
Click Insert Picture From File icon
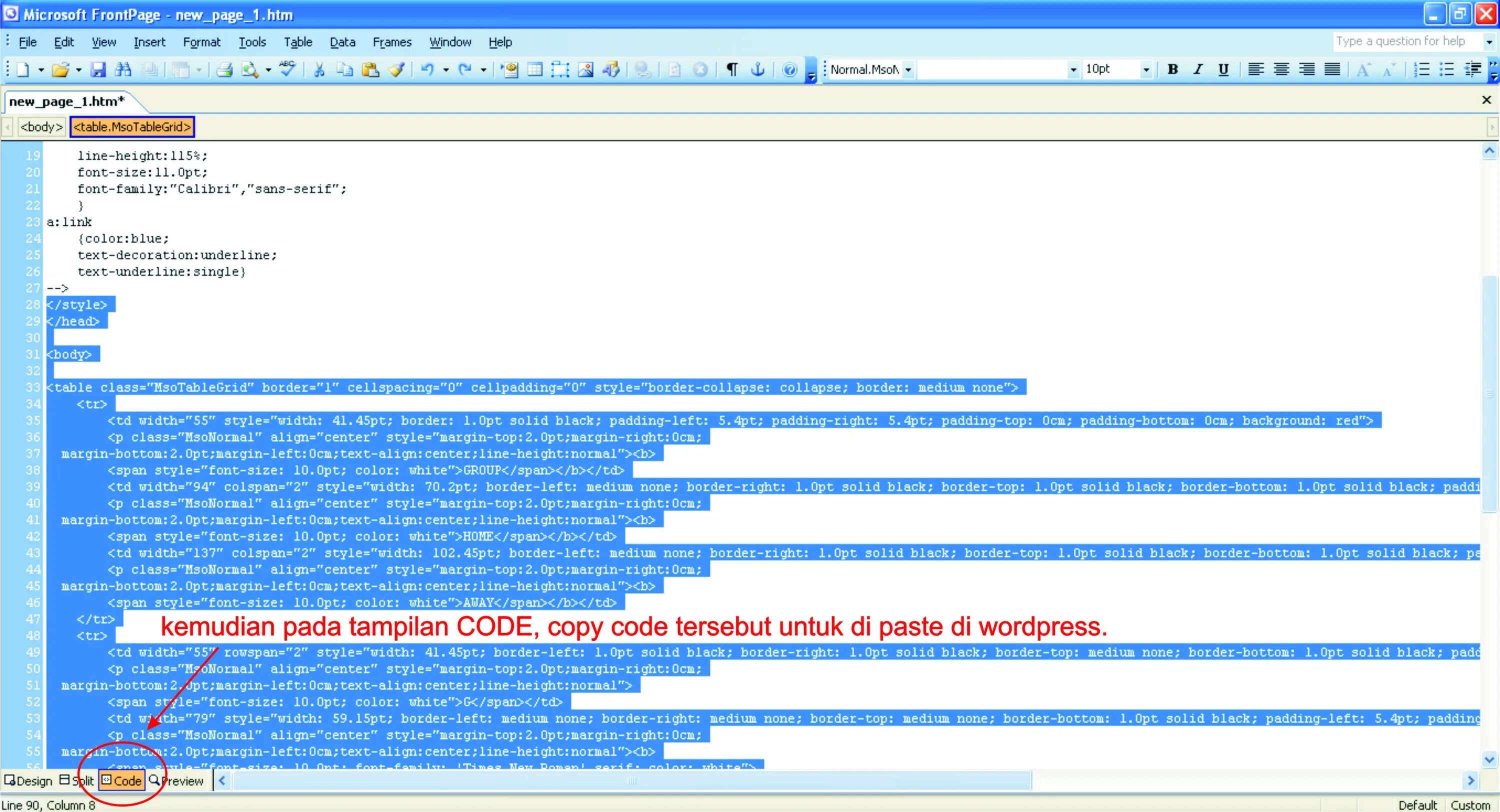tap(585, 70)
